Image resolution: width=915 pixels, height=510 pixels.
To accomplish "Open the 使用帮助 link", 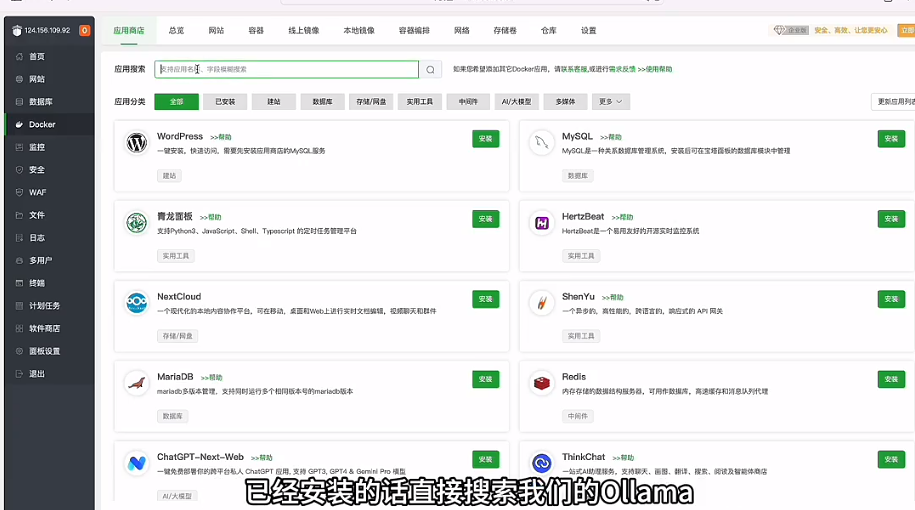I will (x=655, y=69).
